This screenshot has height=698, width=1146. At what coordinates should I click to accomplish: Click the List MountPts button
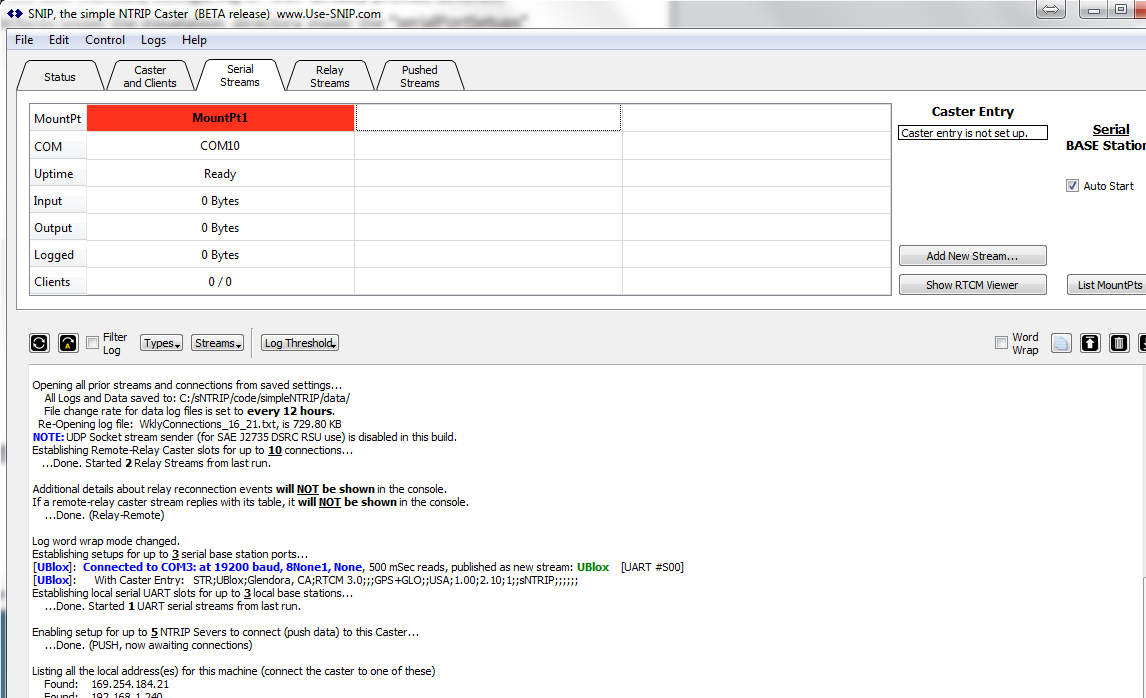pyautogui.click(x=1111, y=284)
